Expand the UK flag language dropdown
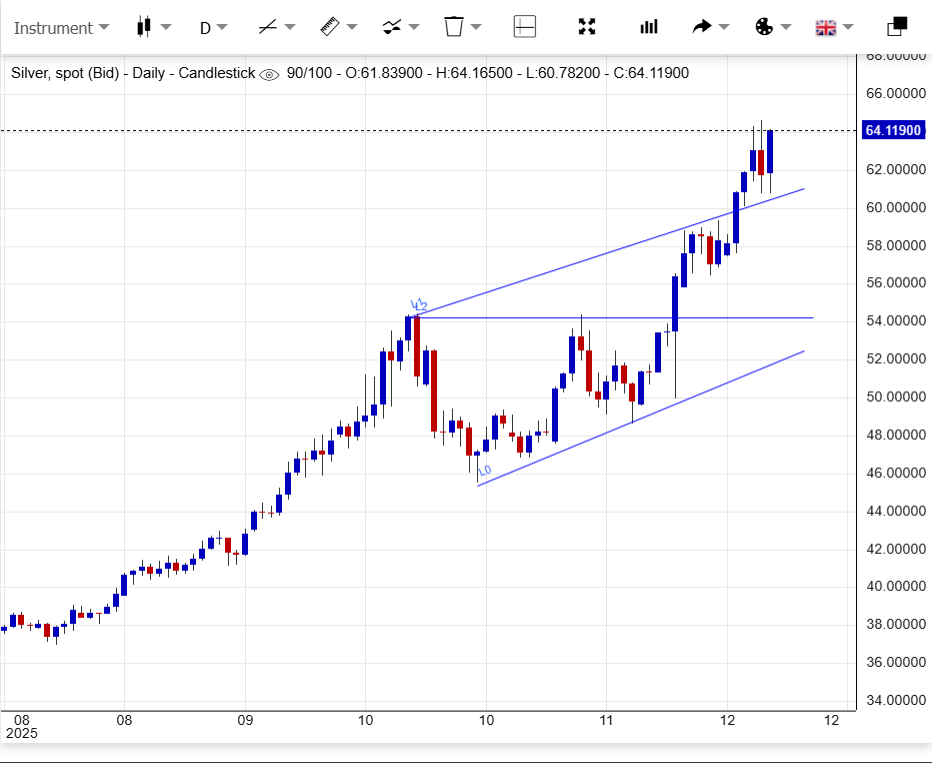Screen dimensions: 932x763 coord(826,27)
